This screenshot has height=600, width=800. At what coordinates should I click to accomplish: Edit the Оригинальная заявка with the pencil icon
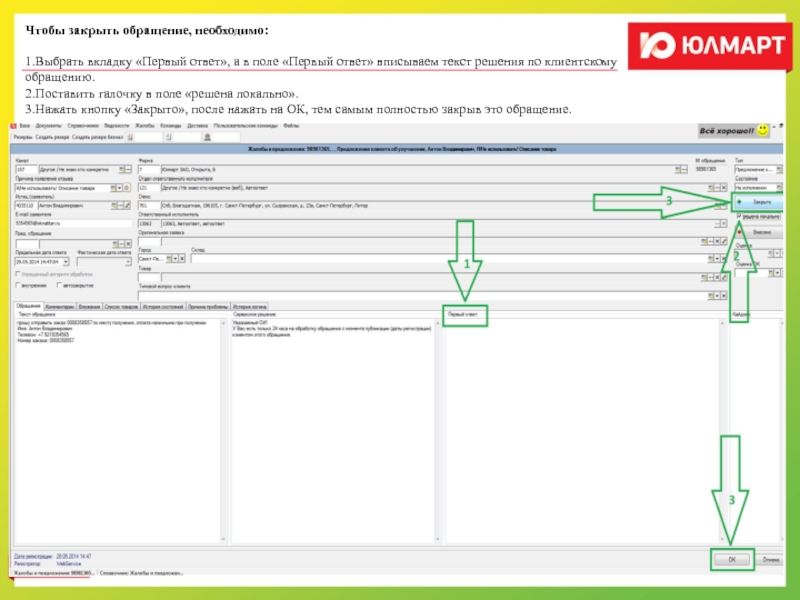pos(724,241)
